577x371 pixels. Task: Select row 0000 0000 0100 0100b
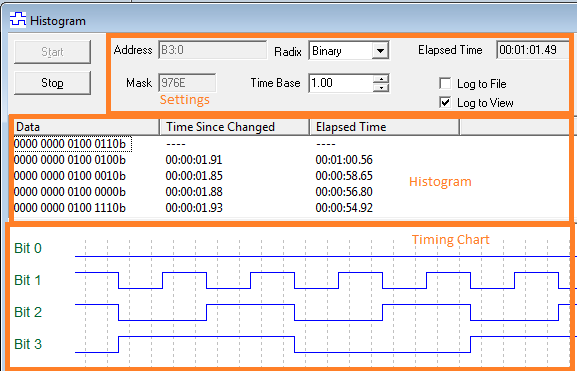pos(70,160)
